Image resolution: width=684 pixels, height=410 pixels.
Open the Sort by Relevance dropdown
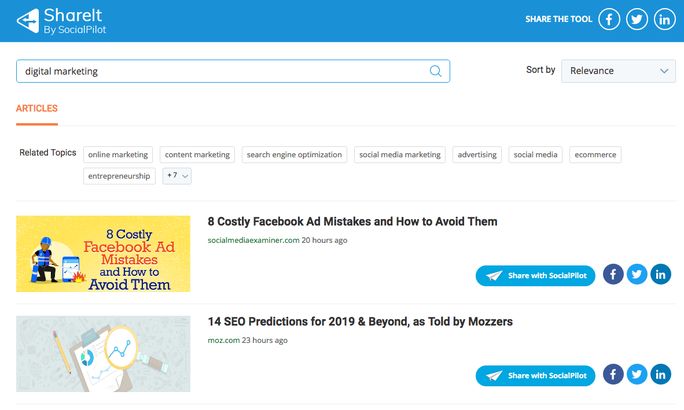618,71
